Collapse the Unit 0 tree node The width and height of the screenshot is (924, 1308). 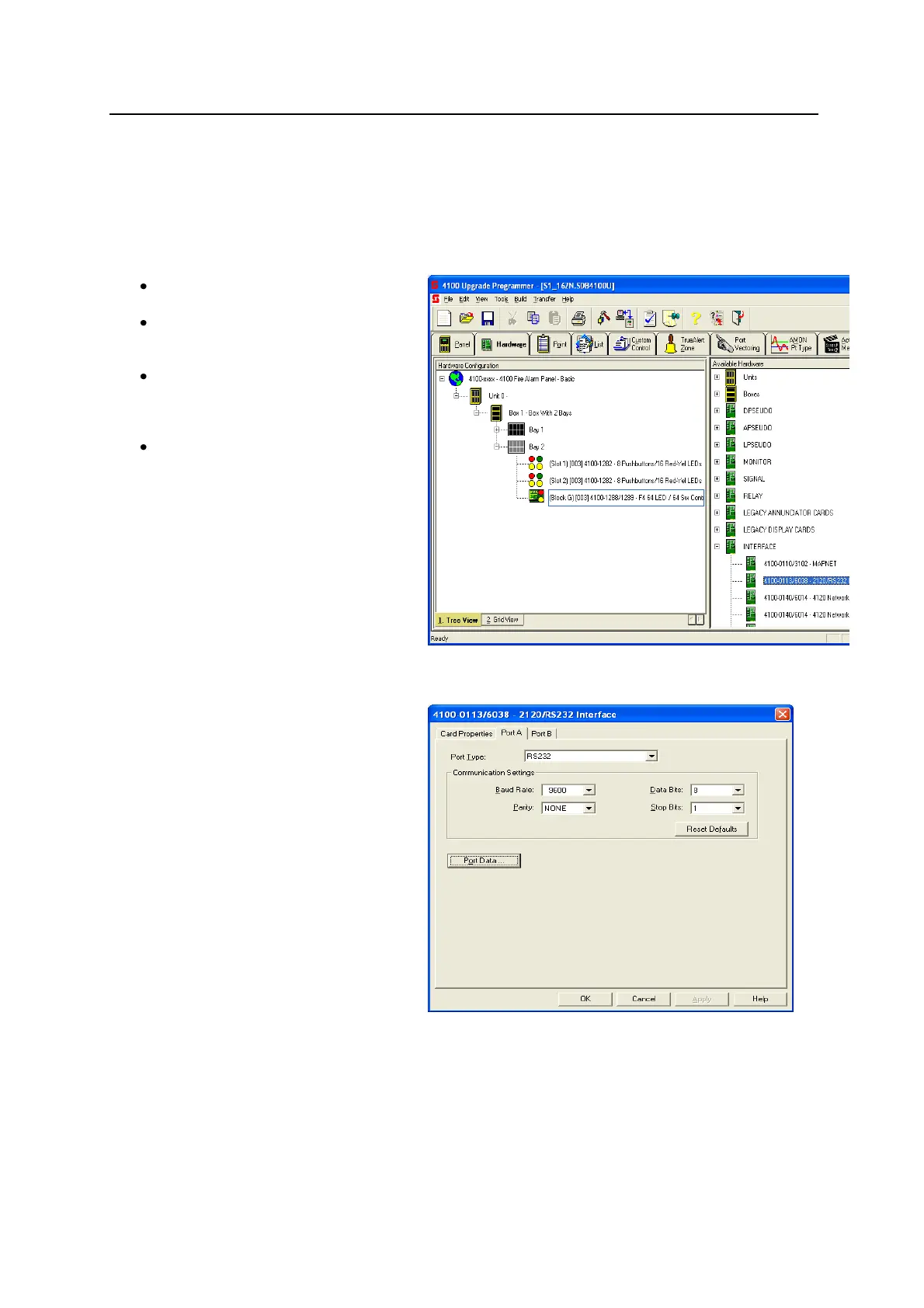[x=457, y=396]
